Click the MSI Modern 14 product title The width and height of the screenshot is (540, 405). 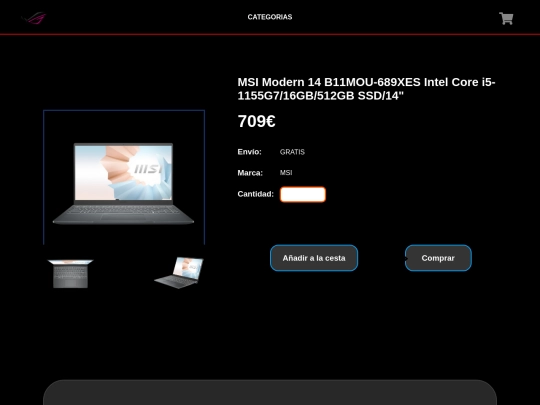click(x=366, y=89)
